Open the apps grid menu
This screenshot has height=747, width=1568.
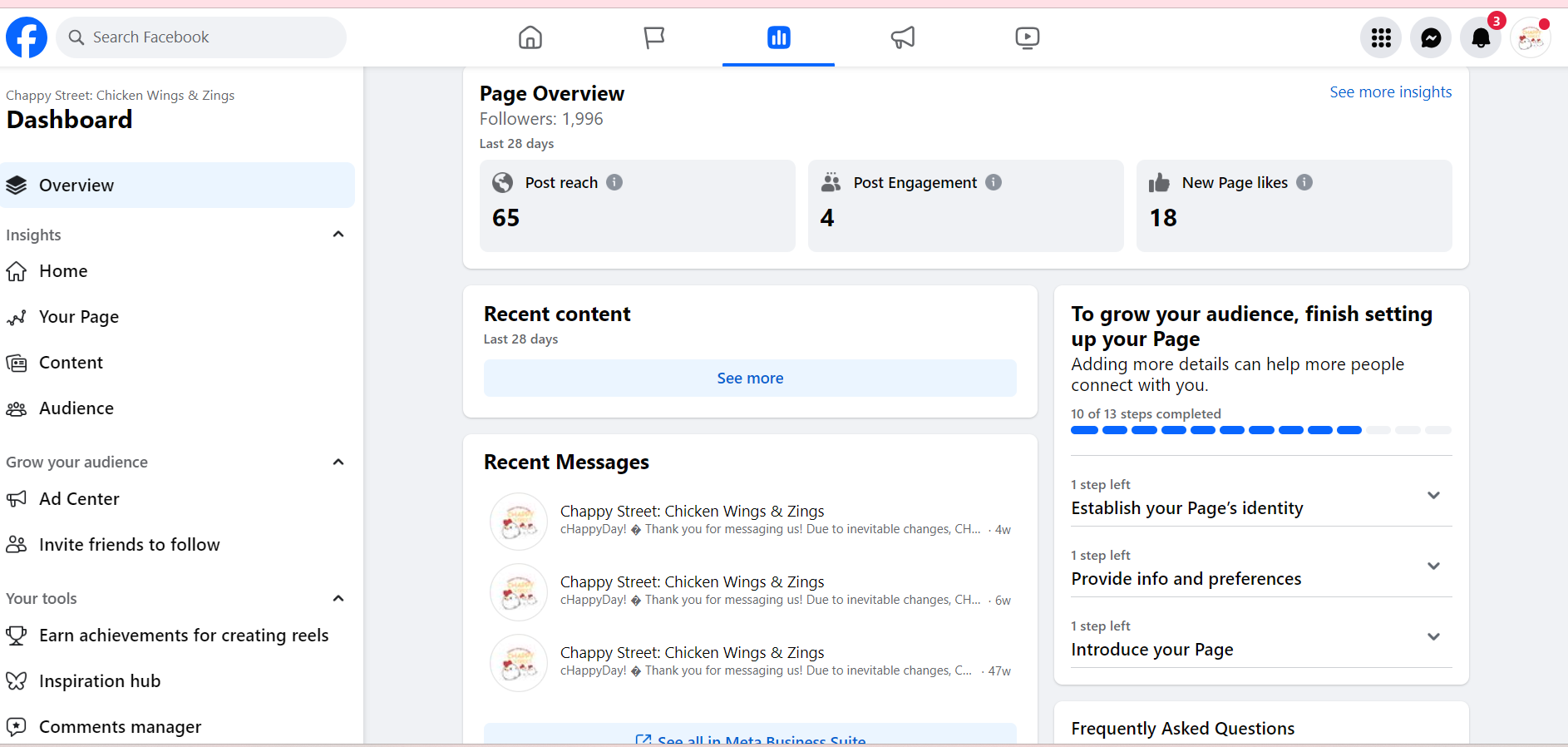click(x=1381, y=37)
